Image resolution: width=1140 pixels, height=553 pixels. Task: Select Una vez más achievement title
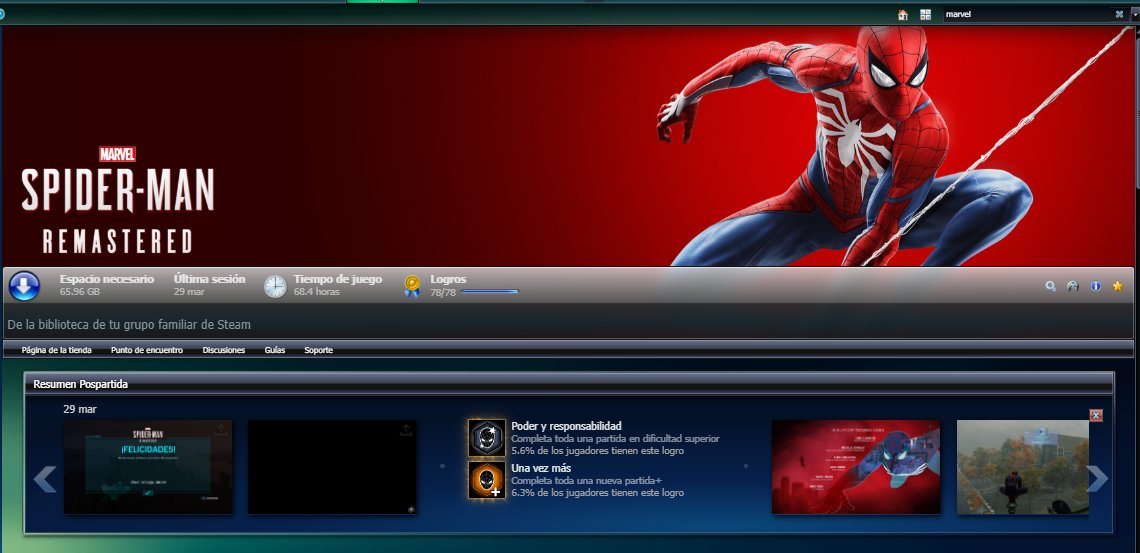pos(541,468)
